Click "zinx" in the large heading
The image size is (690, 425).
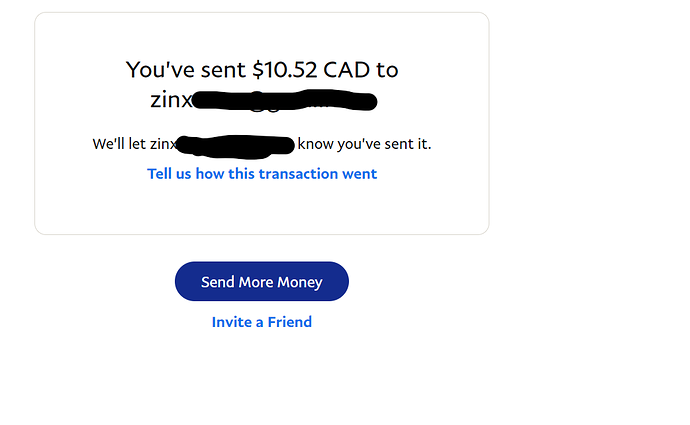click(170, 100)
